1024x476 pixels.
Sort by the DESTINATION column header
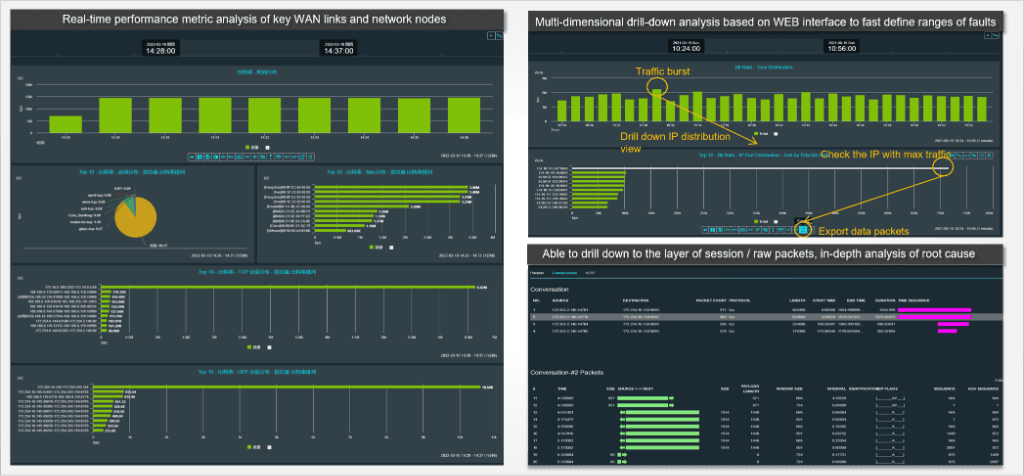tap(637, 302)
